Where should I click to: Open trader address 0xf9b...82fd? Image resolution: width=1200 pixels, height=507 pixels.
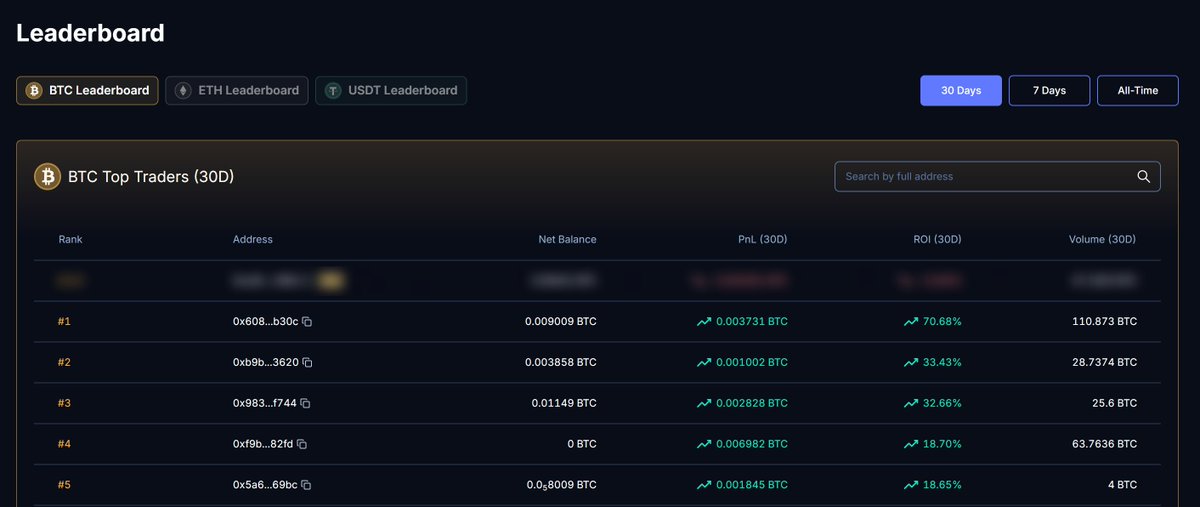pyautogui.click(x=263, y=444)
